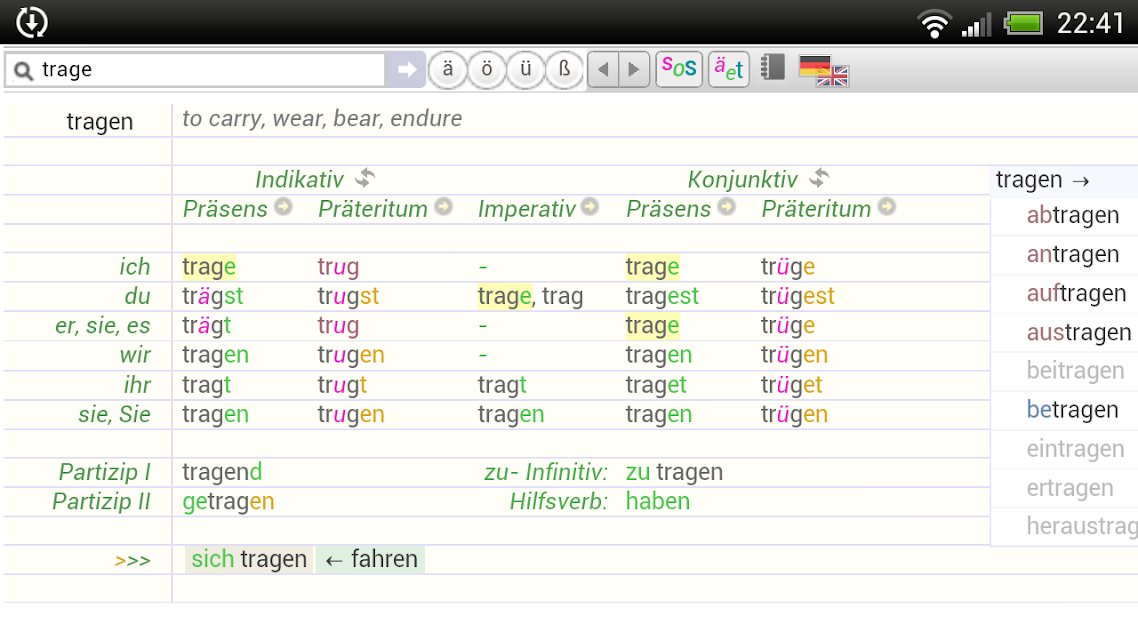This screenshot has width=1138, height=640.
Task: Insert the ö character
Action: pyautogui.click(x=487, y=70)
